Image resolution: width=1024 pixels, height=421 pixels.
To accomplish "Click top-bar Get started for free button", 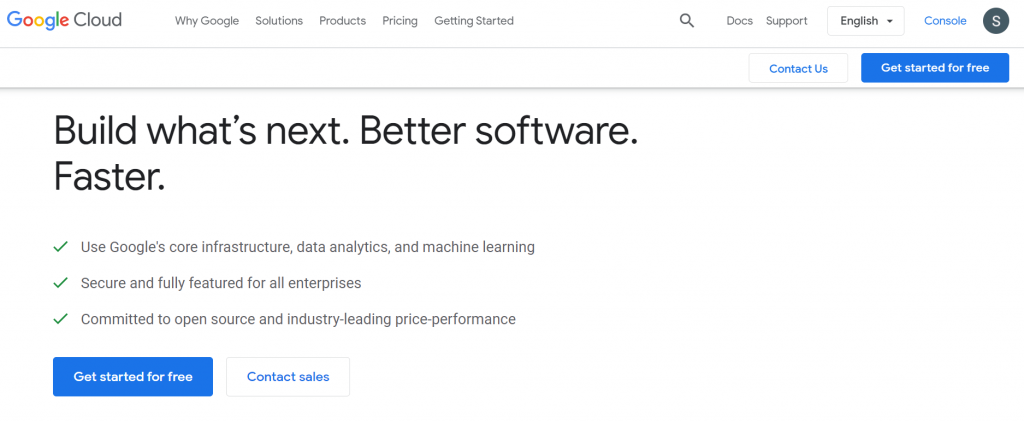I will 935,68.
